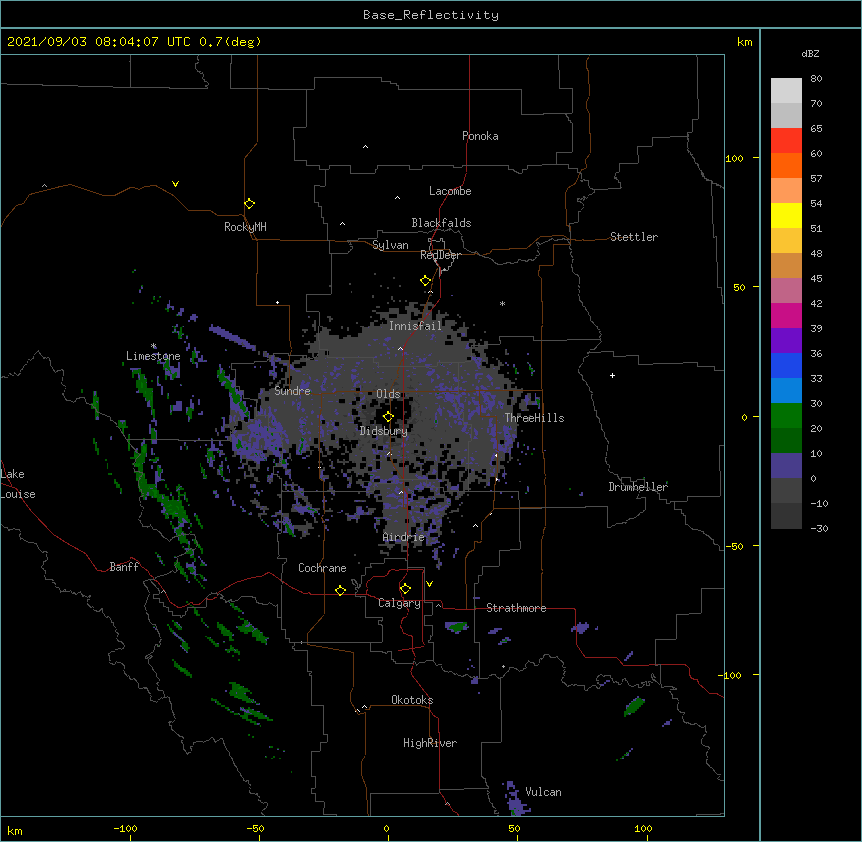The image size is (862, 842).
Task: Select the yellow 51–54 dBZ legend swatch
Action: 786,215
